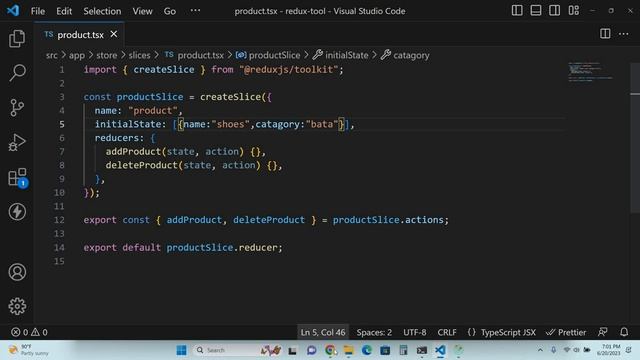The height and width of the screenshot is (360, 640).
Task: Open the Source Control view
Action: (x=17, y=108)
